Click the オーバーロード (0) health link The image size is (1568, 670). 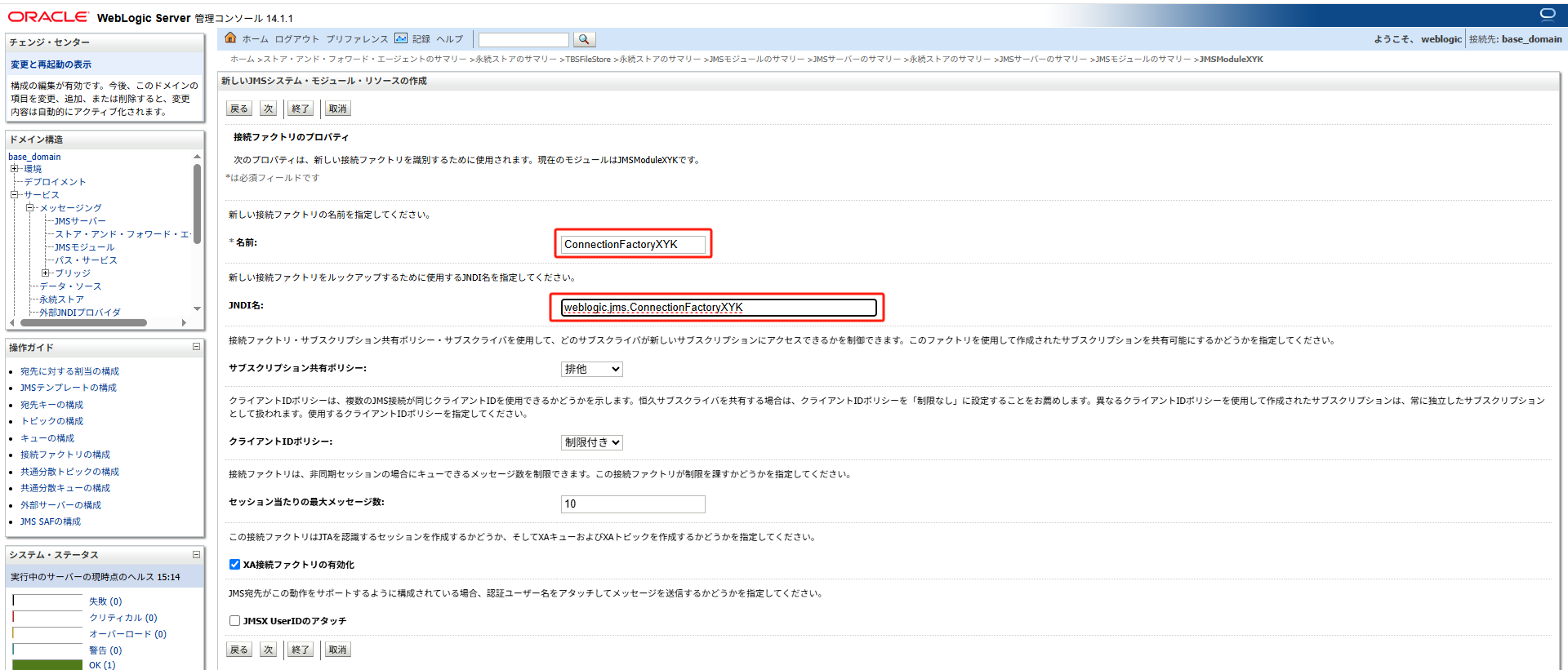coord(127,634)
